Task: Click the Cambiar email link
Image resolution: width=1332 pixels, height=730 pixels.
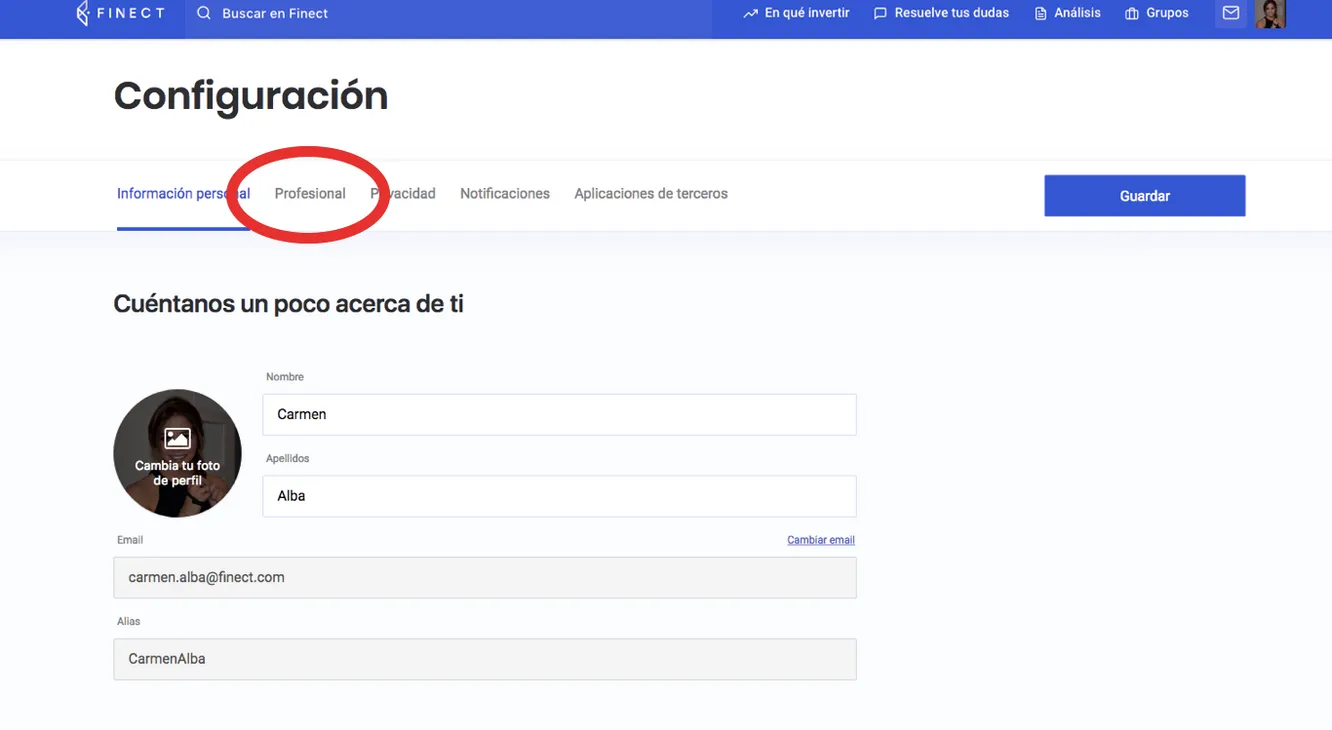Action: (x=820, y=540)
